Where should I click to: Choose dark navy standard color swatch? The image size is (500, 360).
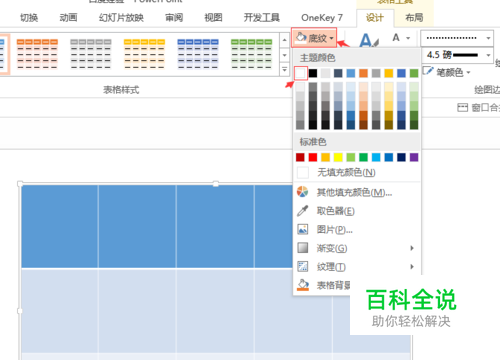click(401, 157)
